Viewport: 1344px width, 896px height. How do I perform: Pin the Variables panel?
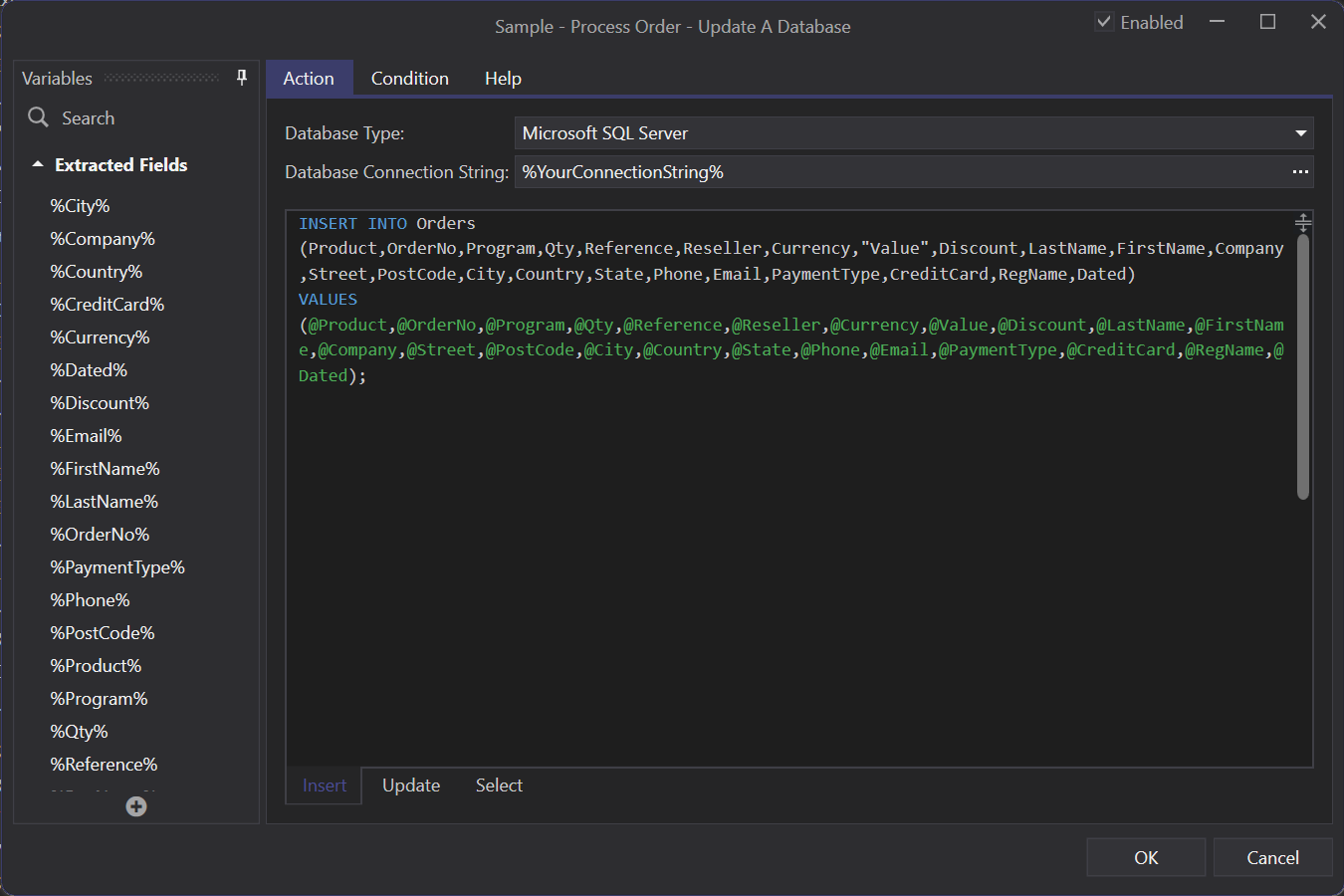pyautogui.click(x=242, y=78)
